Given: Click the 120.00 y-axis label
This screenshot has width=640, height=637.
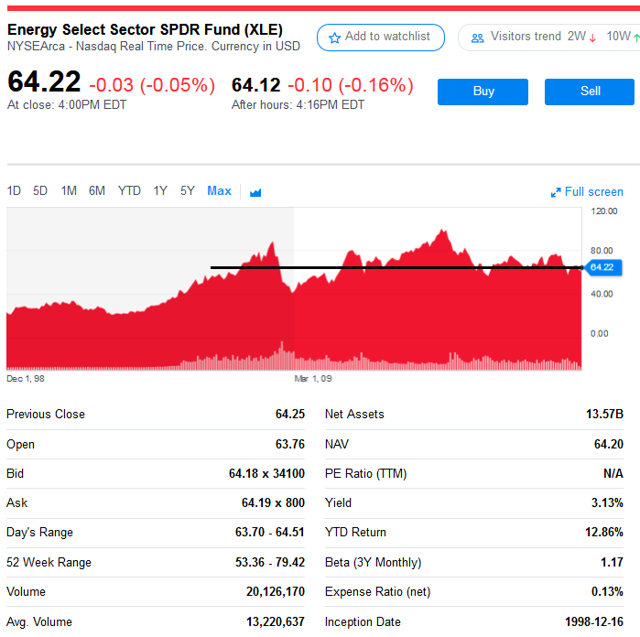Looking at the screenshot, I should (604, 211).
